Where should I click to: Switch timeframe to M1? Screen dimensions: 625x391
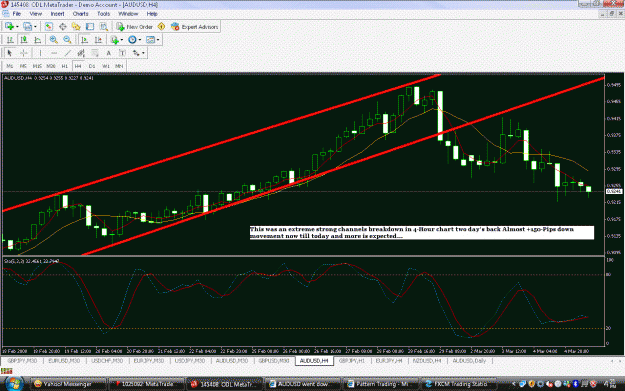[10, 66]
